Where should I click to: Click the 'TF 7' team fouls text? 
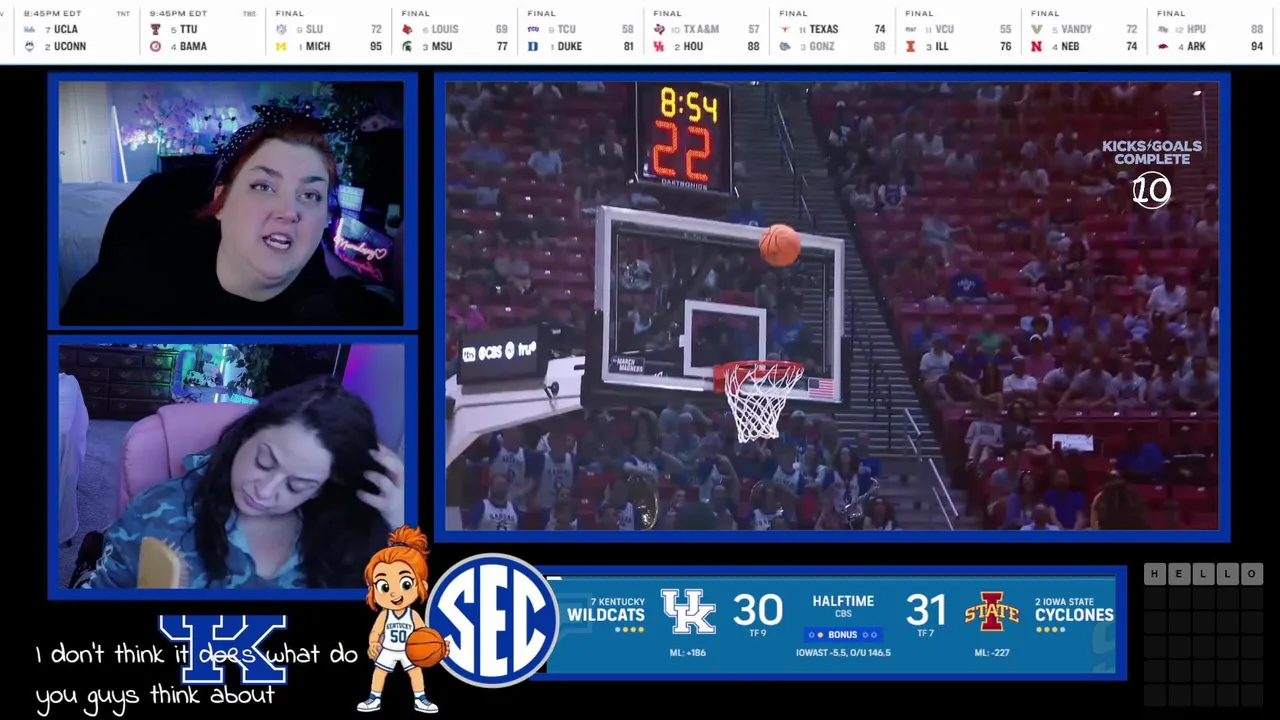point(926,633)
